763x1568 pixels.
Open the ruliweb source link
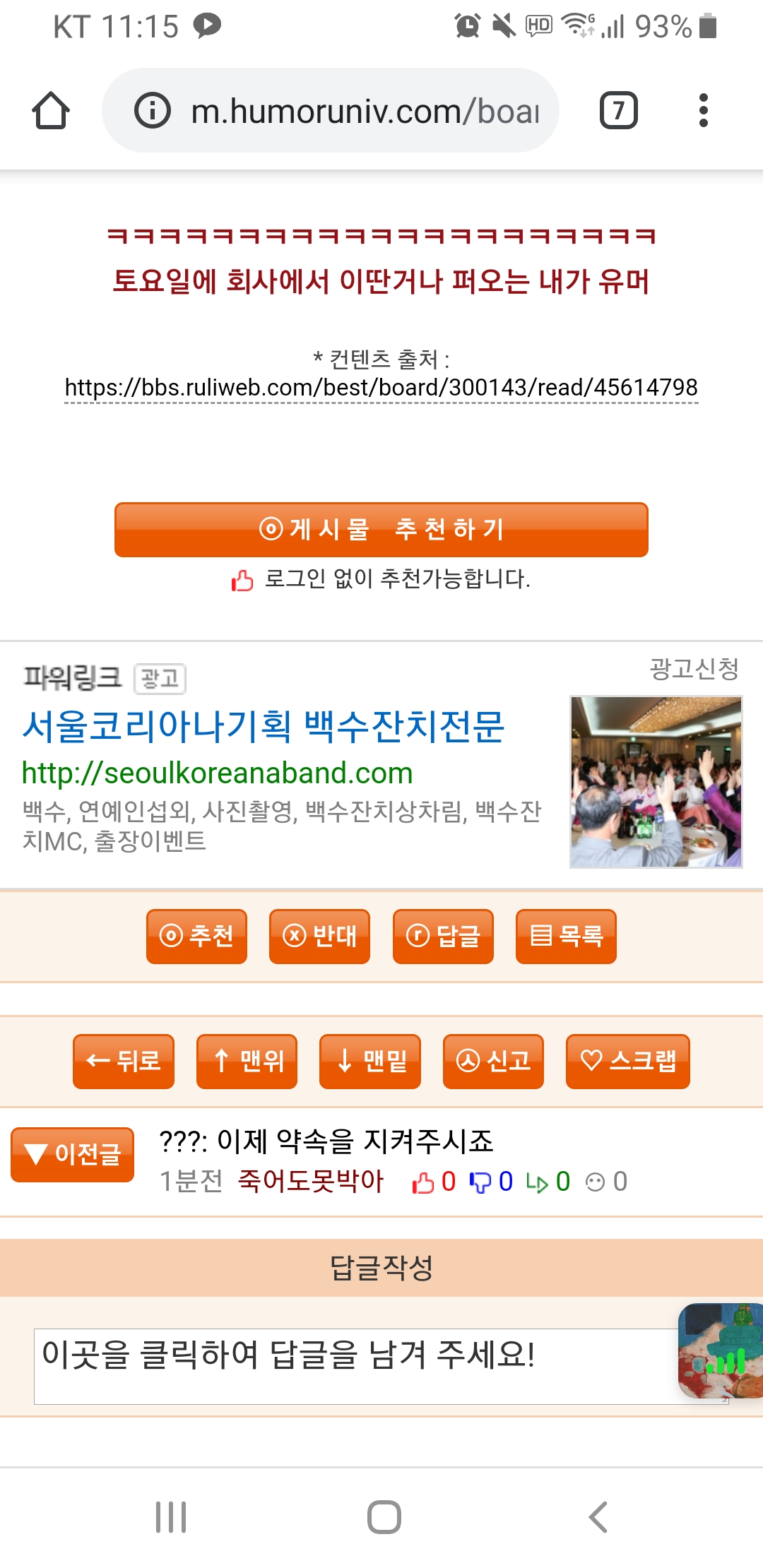pos(381,388)
